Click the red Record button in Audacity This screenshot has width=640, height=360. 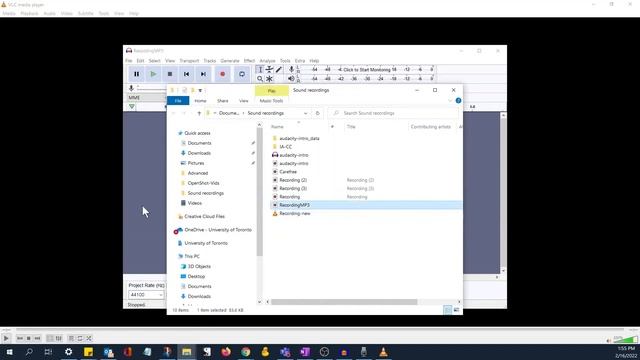(222, 74)
